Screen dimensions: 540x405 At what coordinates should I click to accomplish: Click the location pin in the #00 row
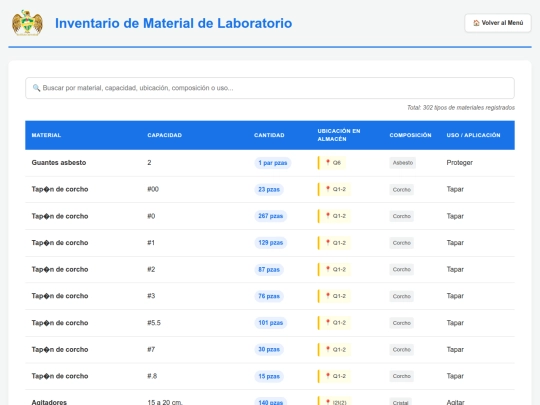coord(328,189)
